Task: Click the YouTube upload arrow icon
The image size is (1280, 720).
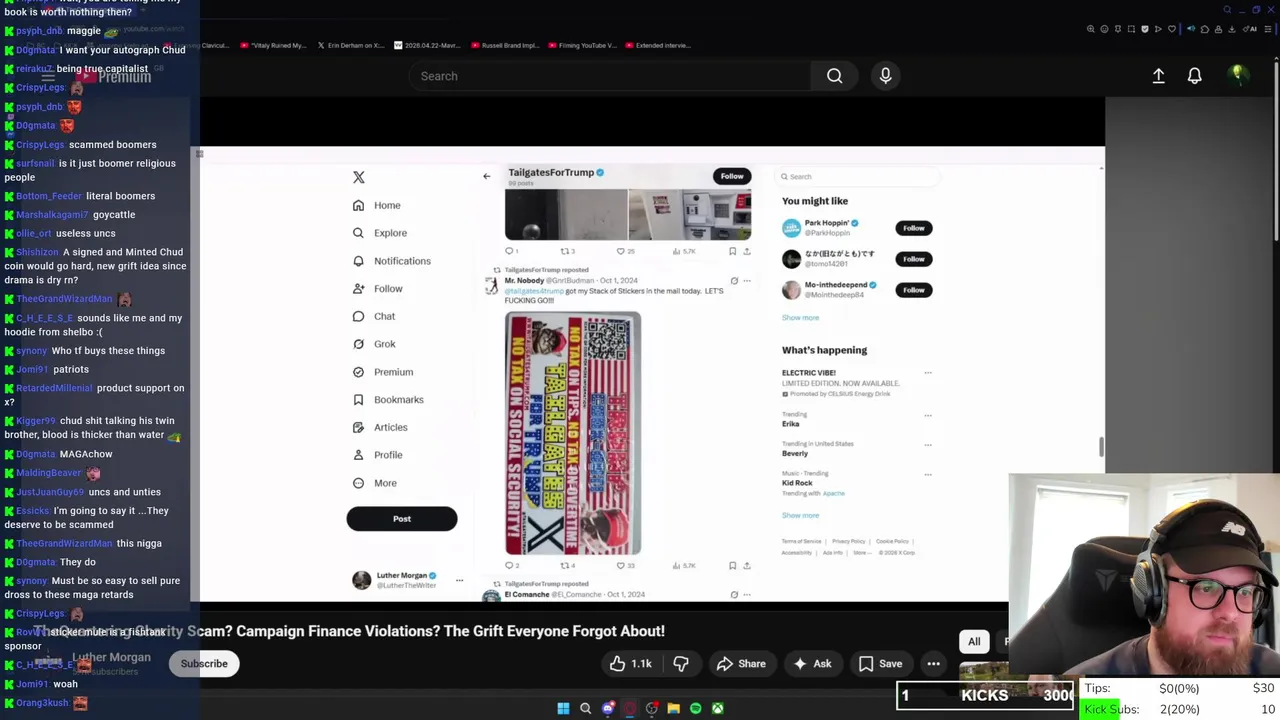Action: [1158, 76]
